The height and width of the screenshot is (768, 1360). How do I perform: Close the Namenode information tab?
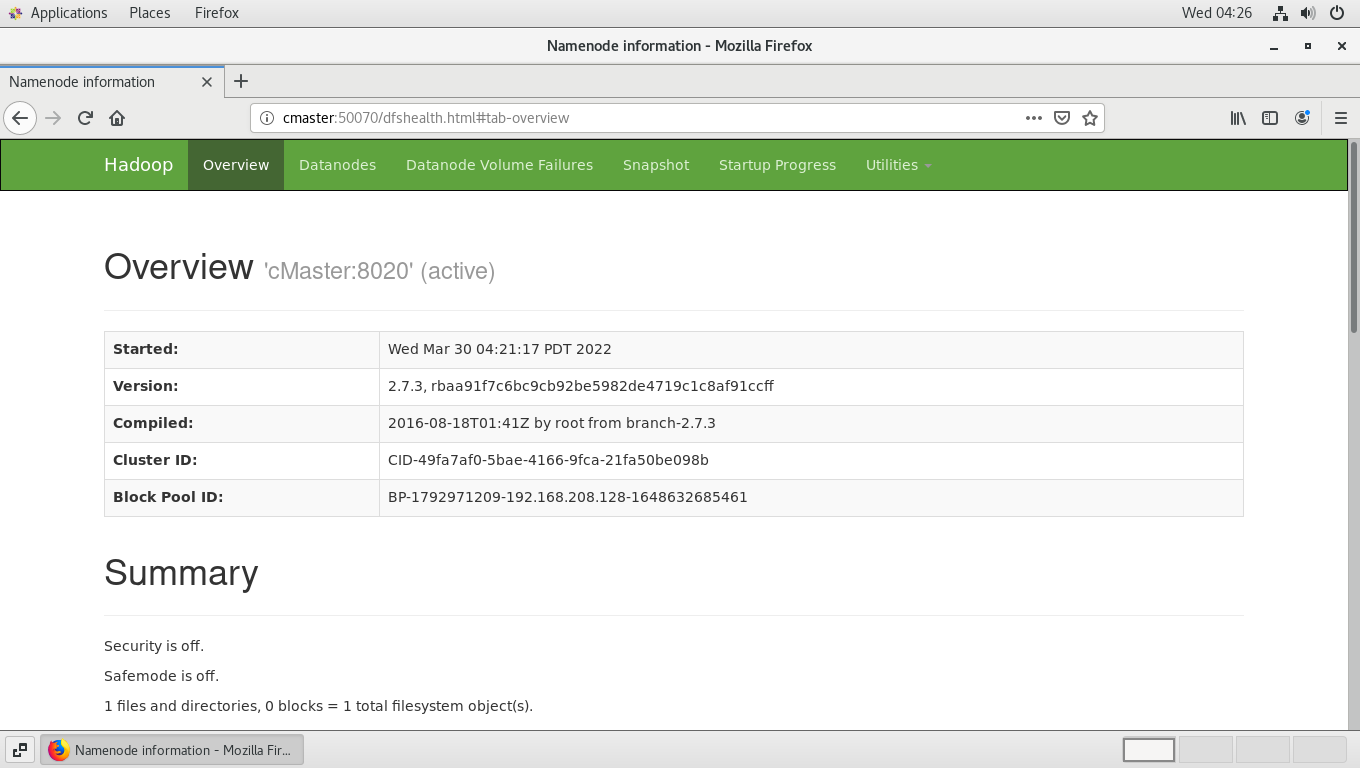[x=207, y=82]
